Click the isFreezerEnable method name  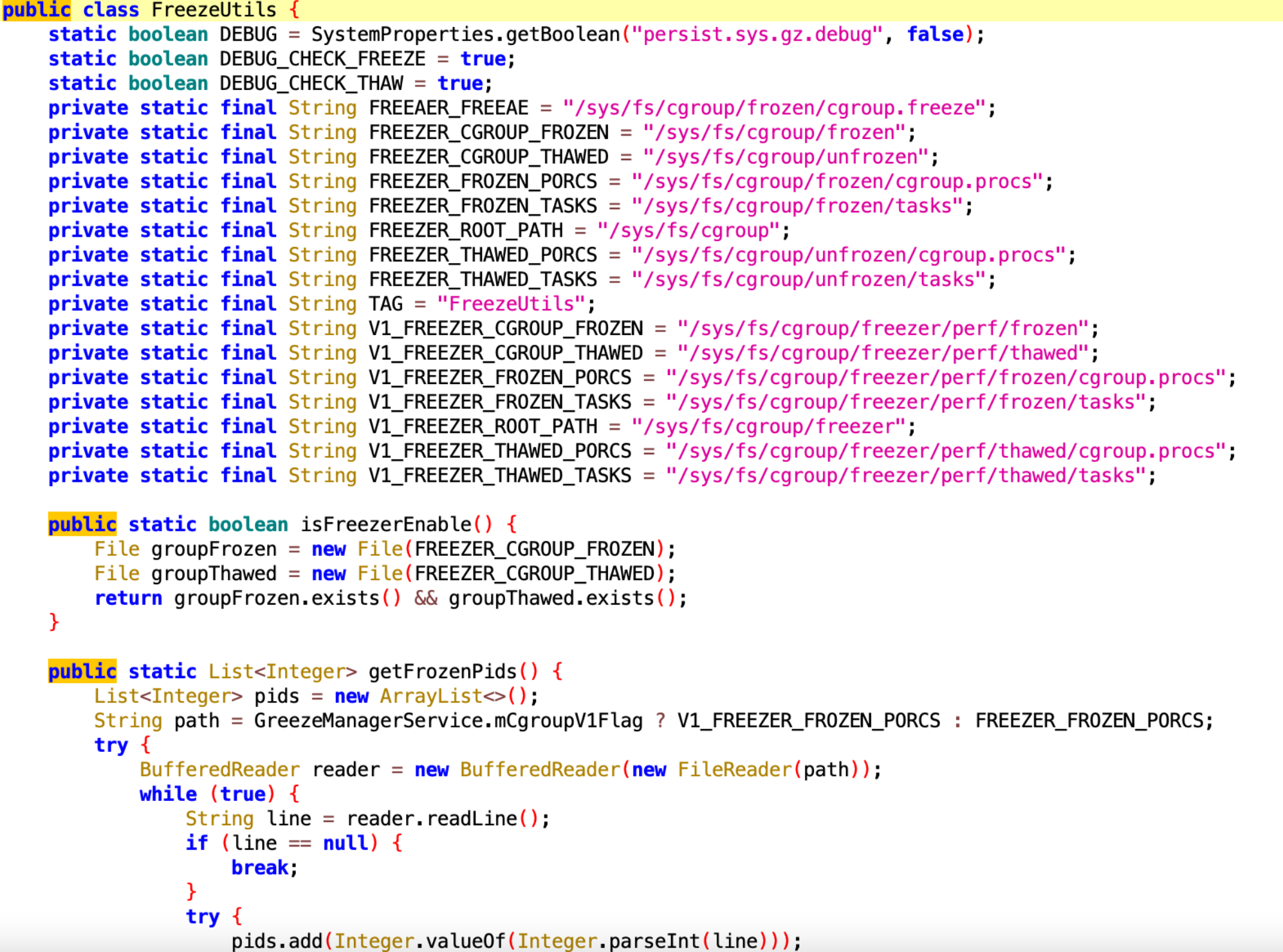(x=386, y=525)
